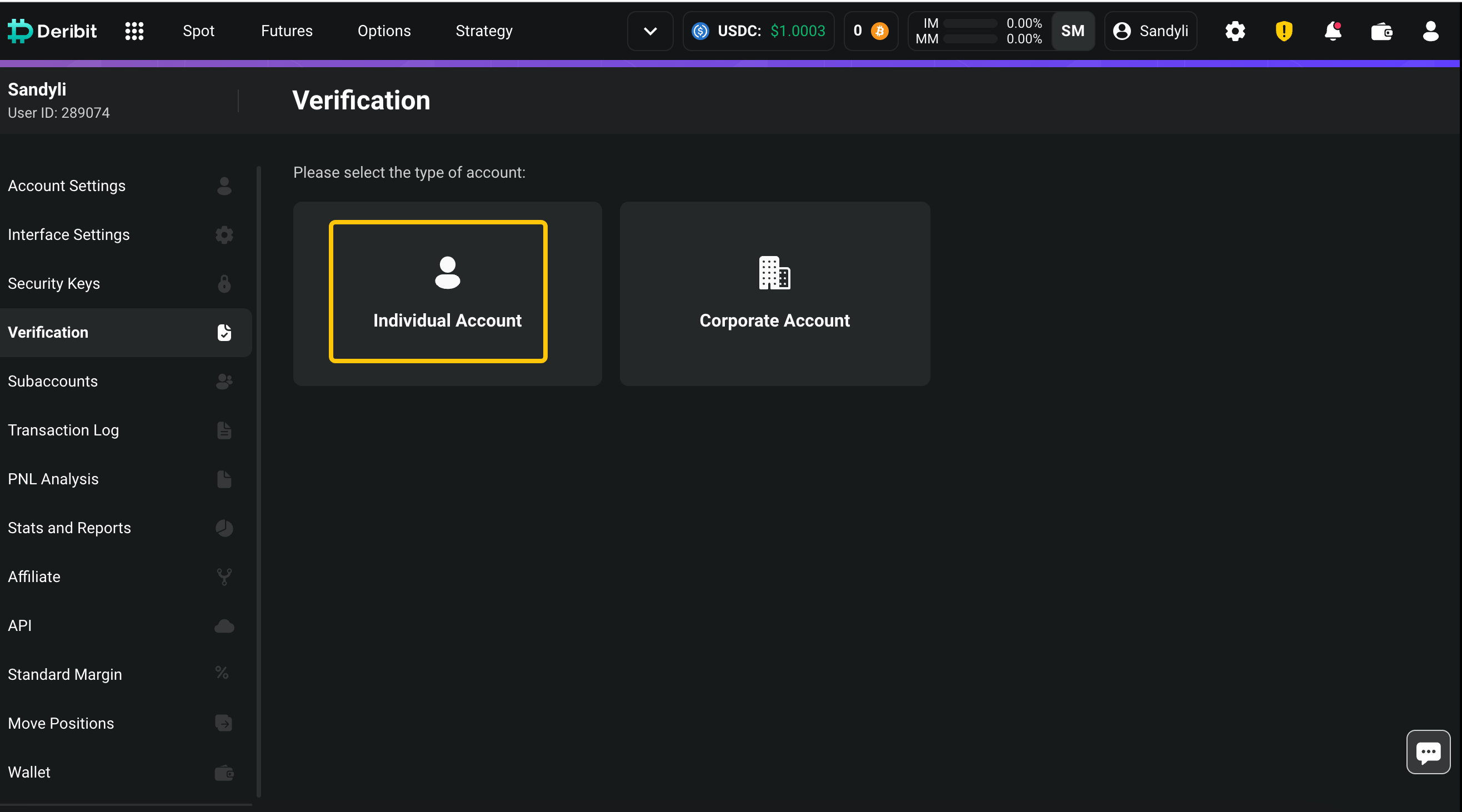Click the Deribit logo
The width and height of the screenshot is (1462, 812).
pyautogui.click(x=53, y=31)
